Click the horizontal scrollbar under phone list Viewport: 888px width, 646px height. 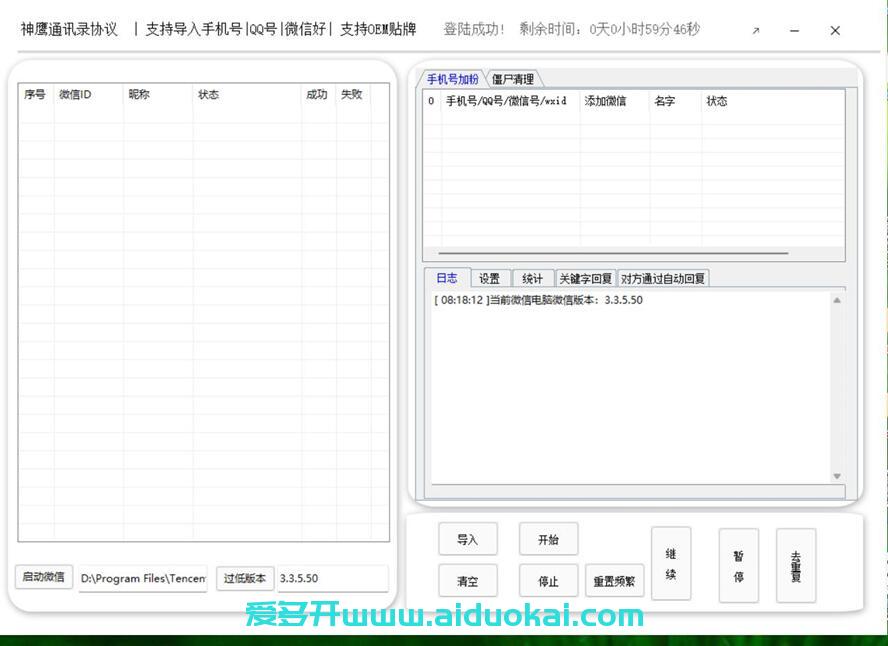613,253
